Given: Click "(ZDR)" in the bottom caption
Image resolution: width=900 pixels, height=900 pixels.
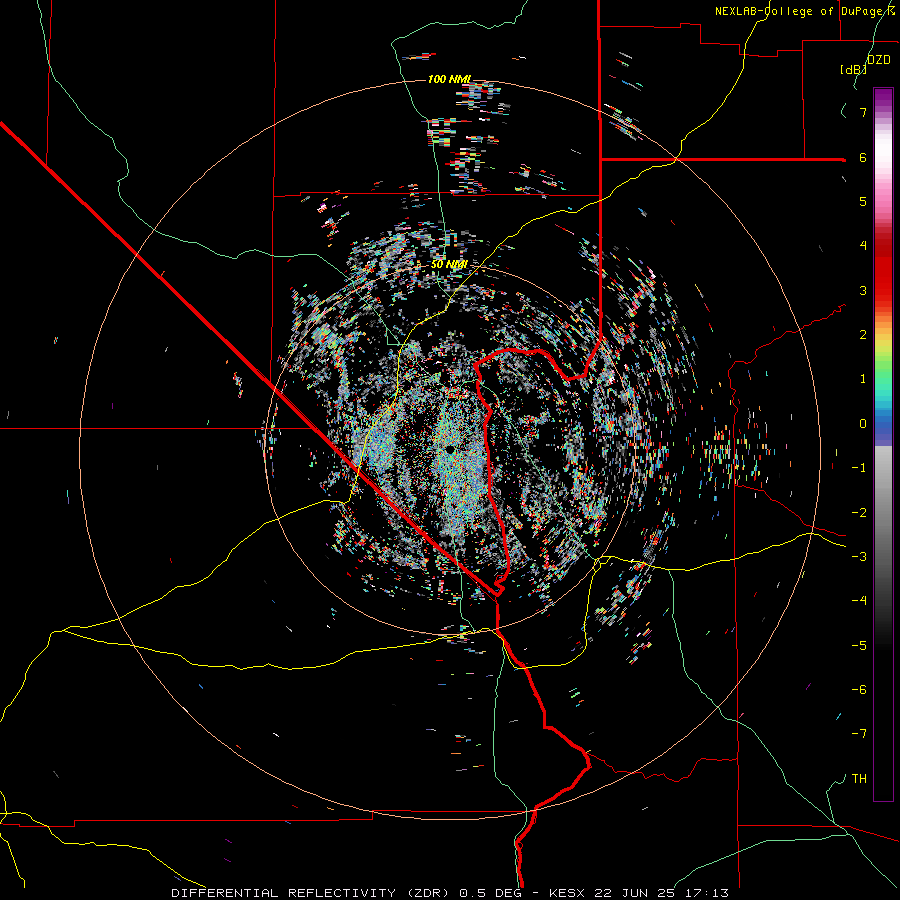Looking at the screenshot, I should (x=428, y=893).
